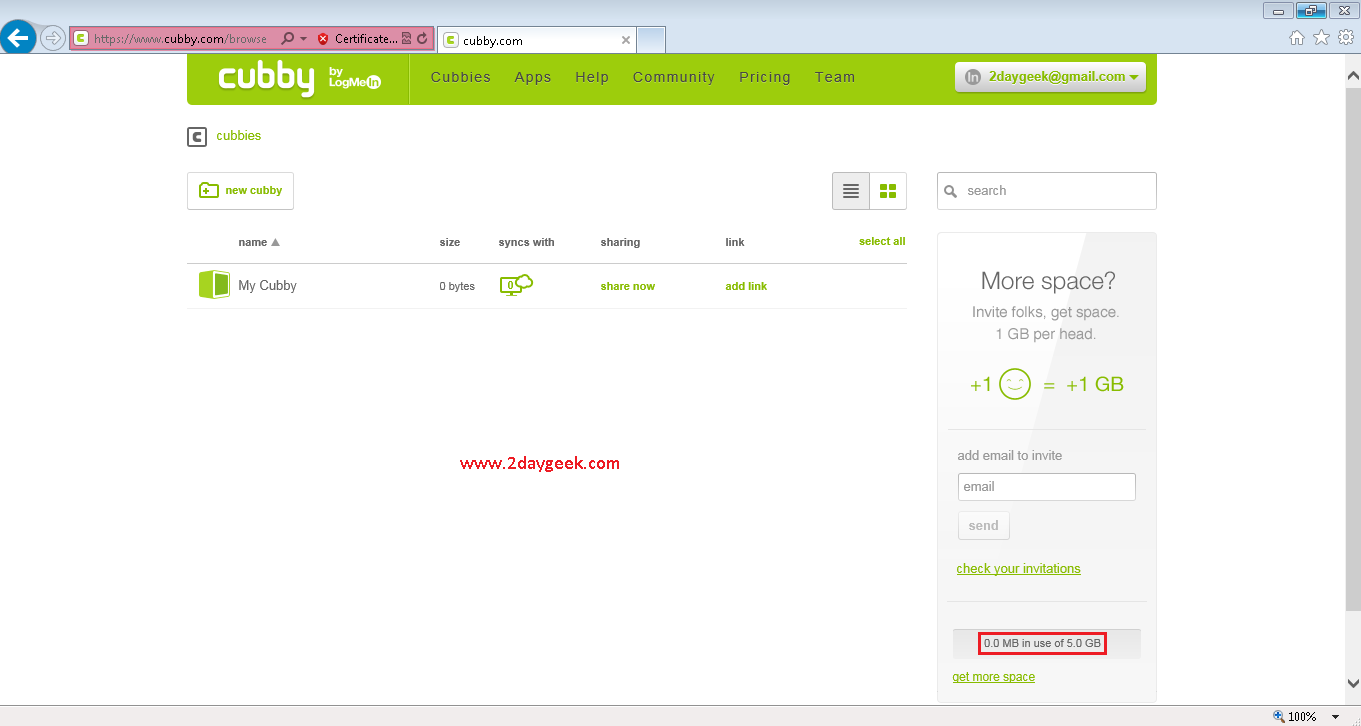Open check your invitations link

tap(1018, 568)
